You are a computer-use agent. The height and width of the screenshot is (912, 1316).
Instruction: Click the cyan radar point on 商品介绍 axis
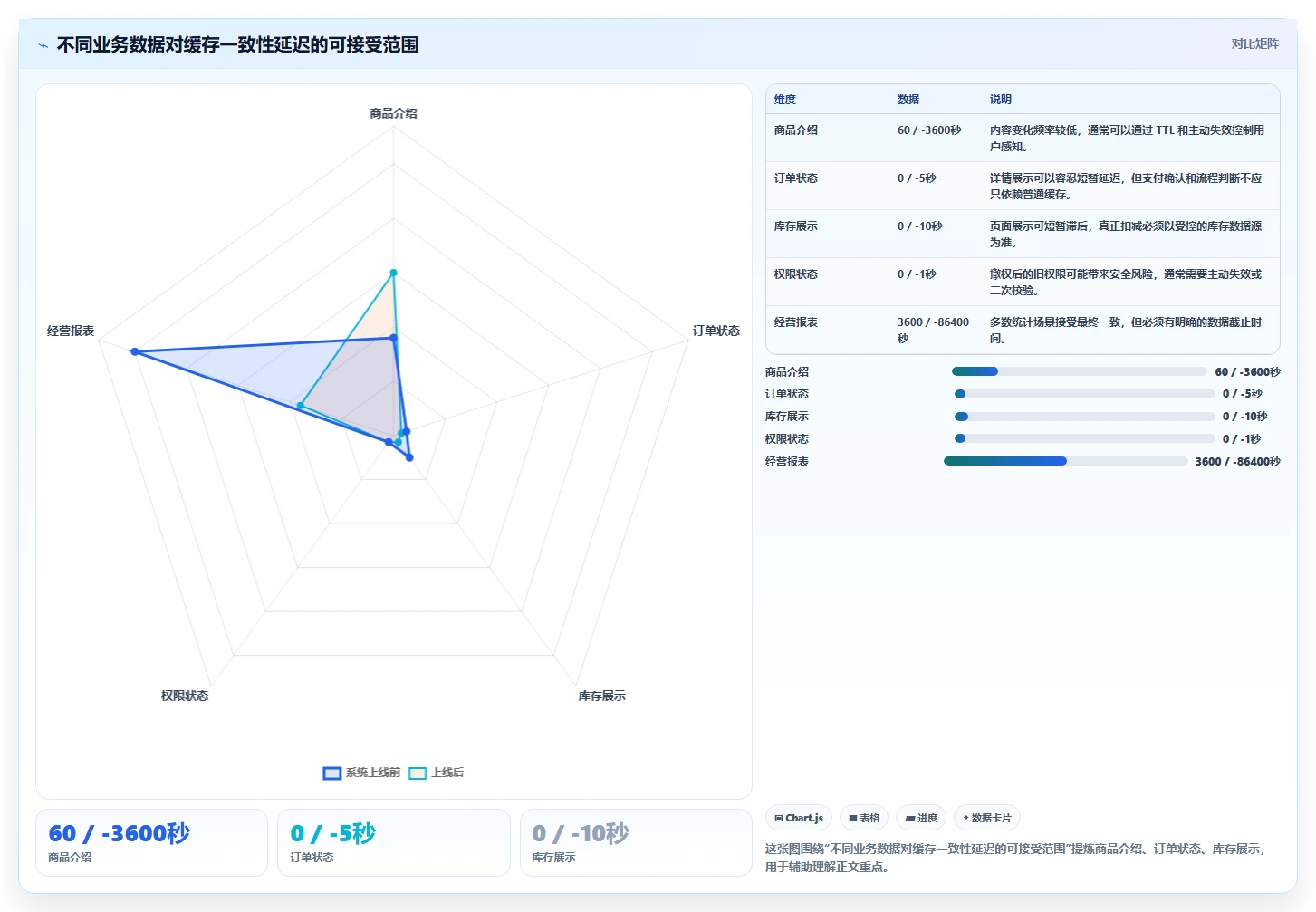click(x=393, y=273)
